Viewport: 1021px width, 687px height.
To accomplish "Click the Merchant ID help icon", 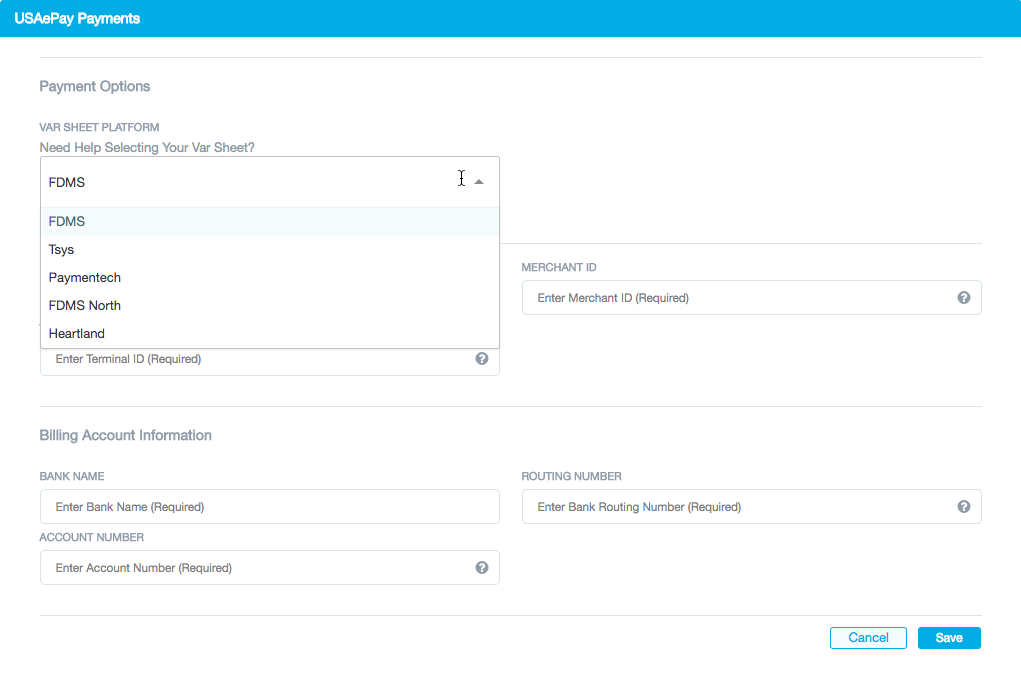I will pyautogui.click(x=964, y=298).
